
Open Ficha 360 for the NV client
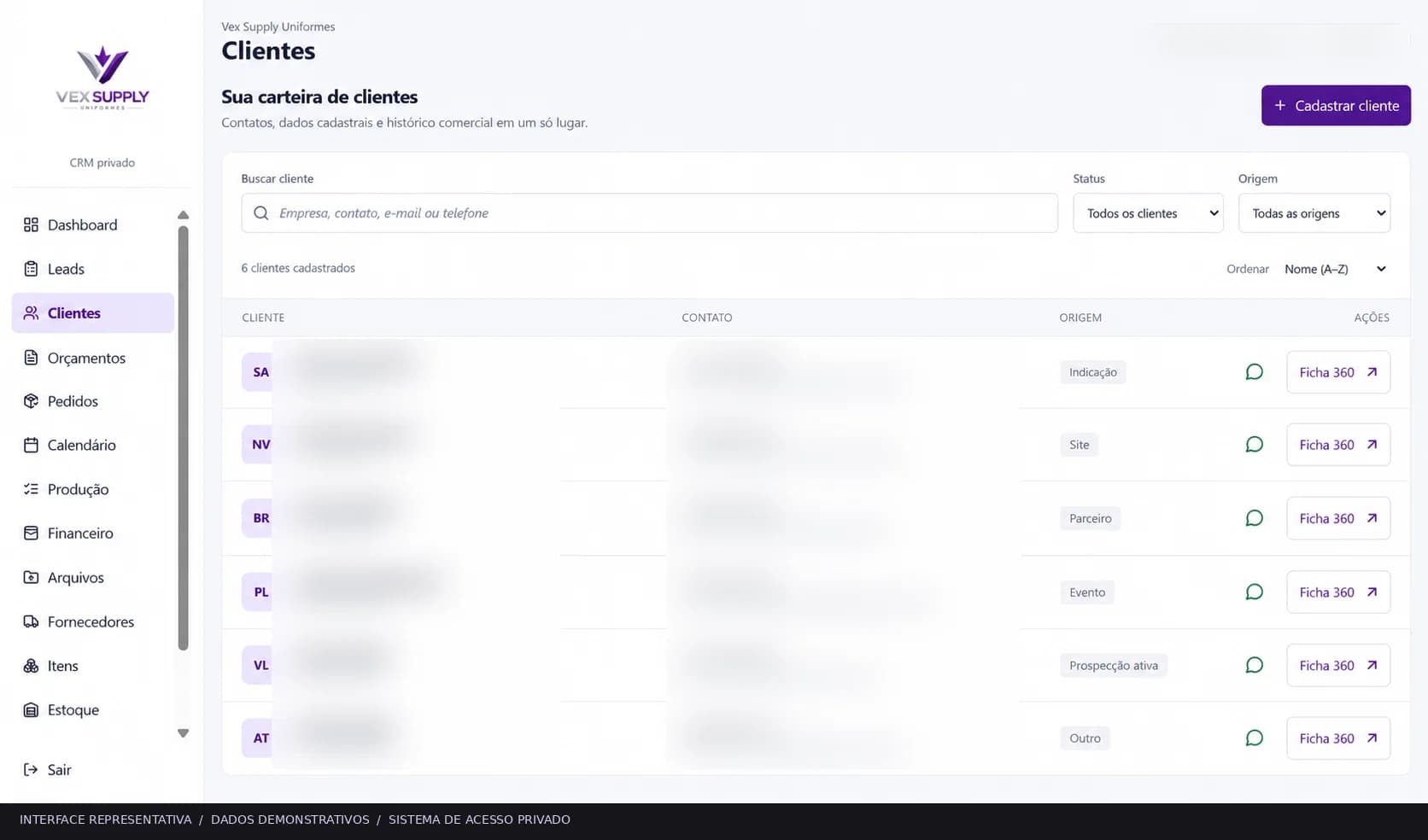coord(1338,445)
